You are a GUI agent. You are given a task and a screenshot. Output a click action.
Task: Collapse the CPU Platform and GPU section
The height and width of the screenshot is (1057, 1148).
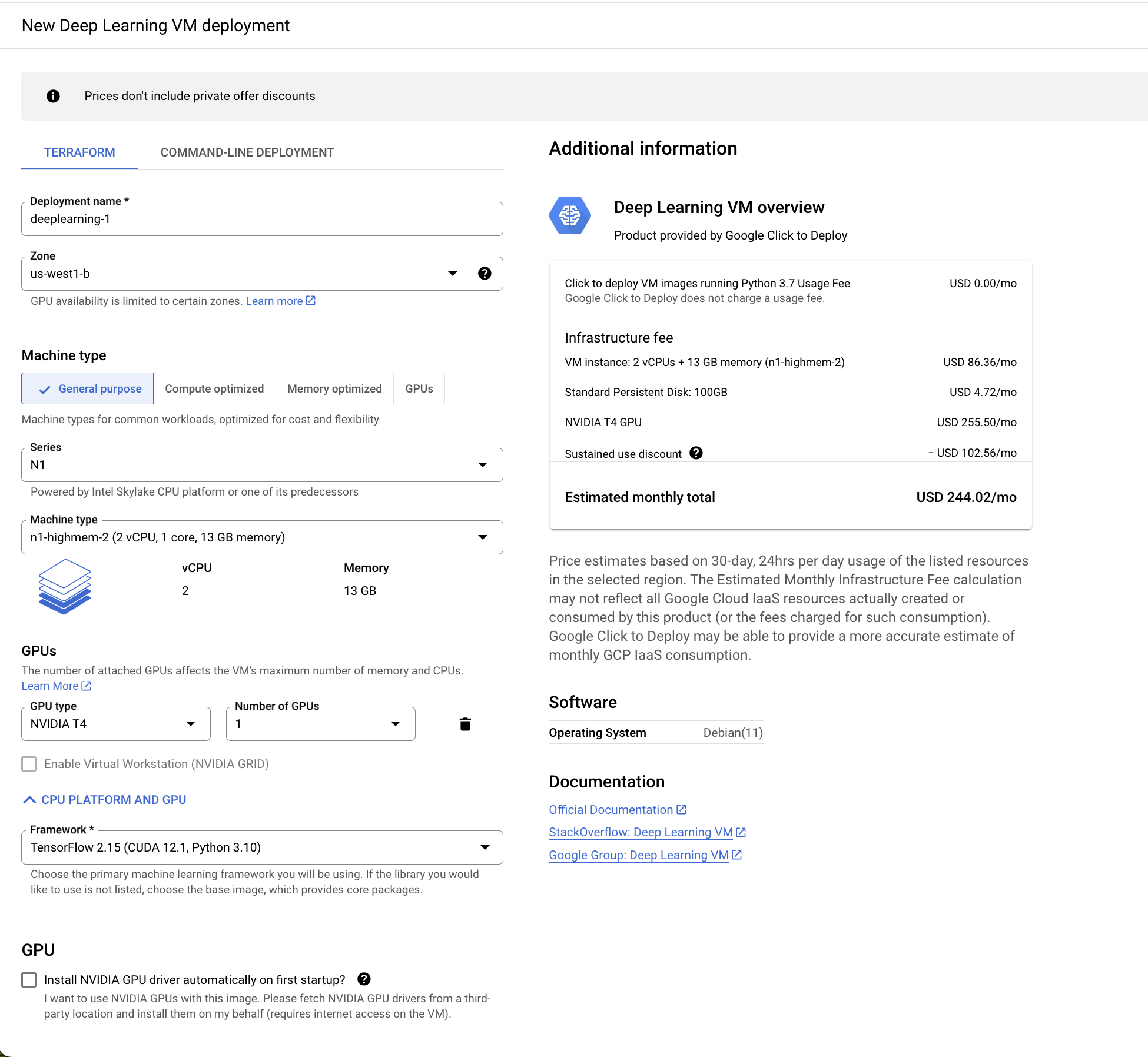coord(104,800)
